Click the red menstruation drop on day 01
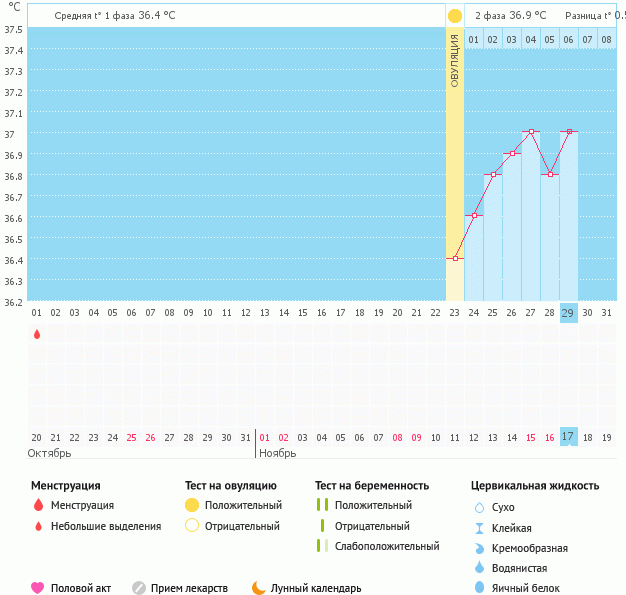 pyautogui.click(x=37, y=334)
